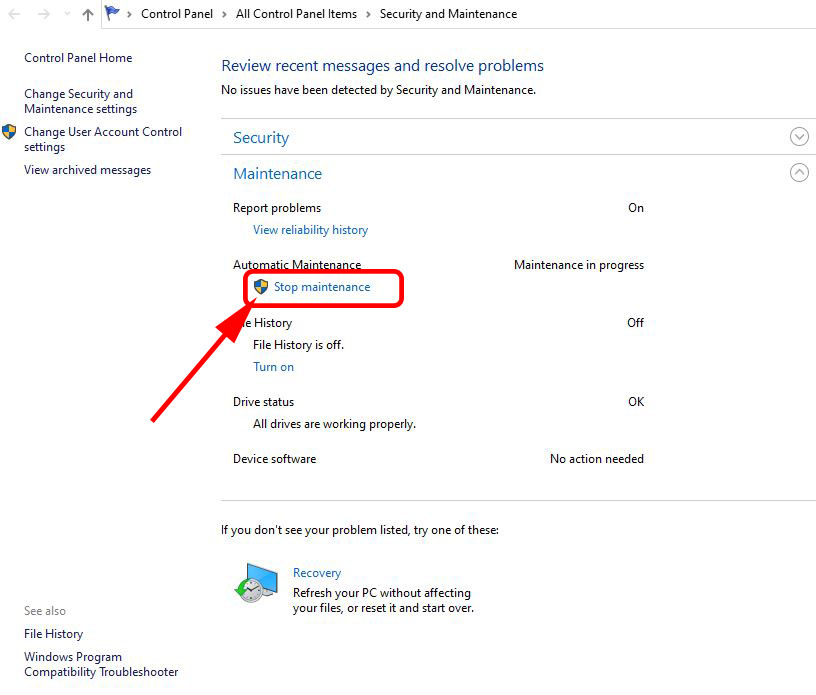Turn on File History
Viewport: 816px width, 695px height.
[273, 366]
